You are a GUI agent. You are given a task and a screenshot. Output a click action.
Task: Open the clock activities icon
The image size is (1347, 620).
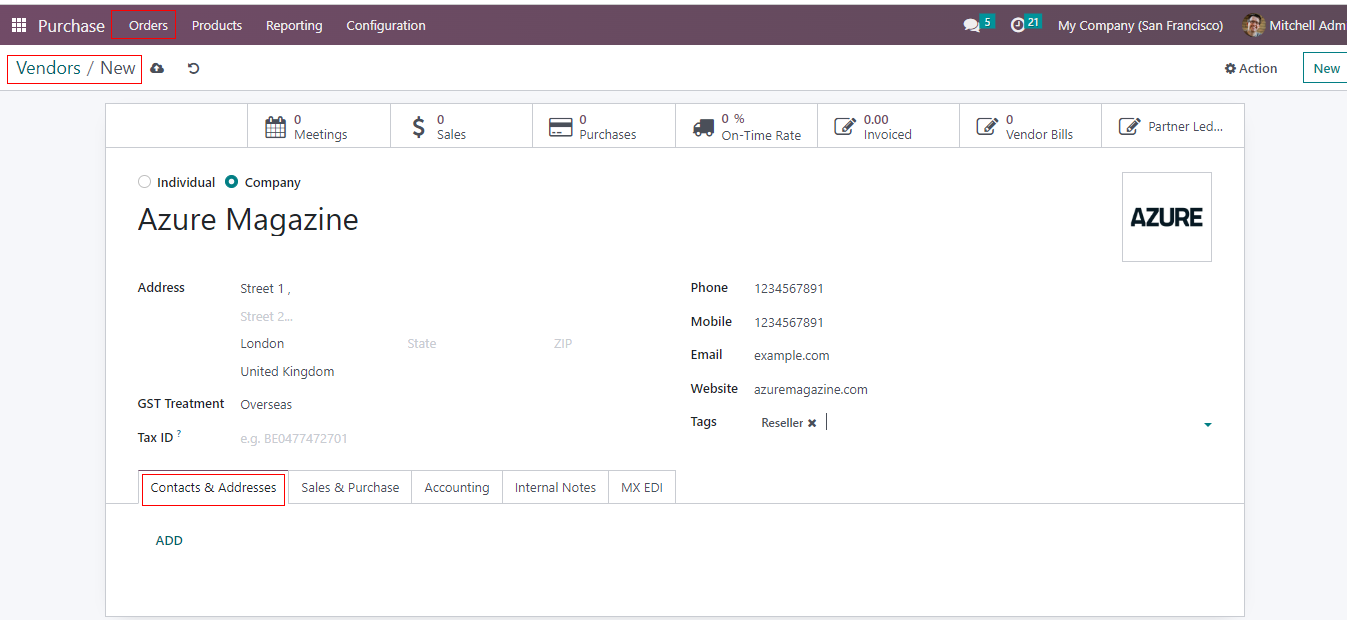tap(1018, 25)
